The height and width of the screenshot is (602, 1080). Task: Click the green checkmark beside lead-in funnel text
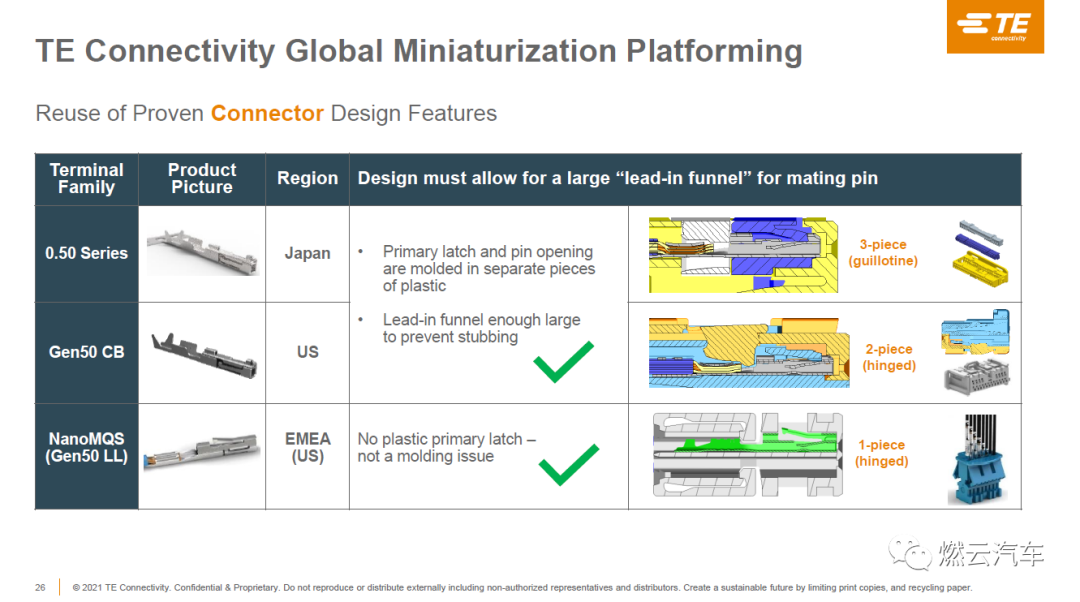[x=563, y=362]
